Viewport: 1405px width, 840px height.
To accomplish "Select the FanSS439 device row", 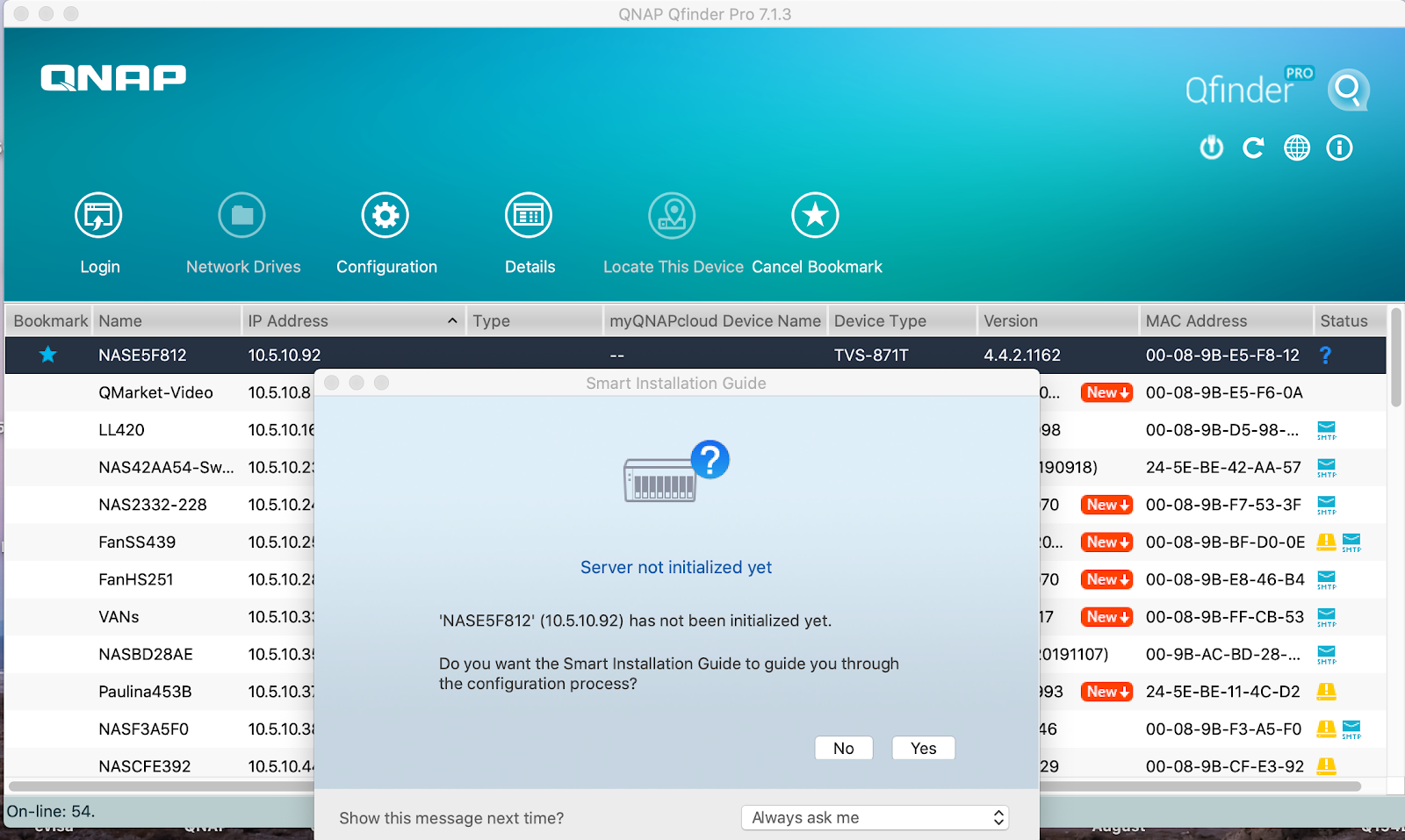I will coord(137,542).
